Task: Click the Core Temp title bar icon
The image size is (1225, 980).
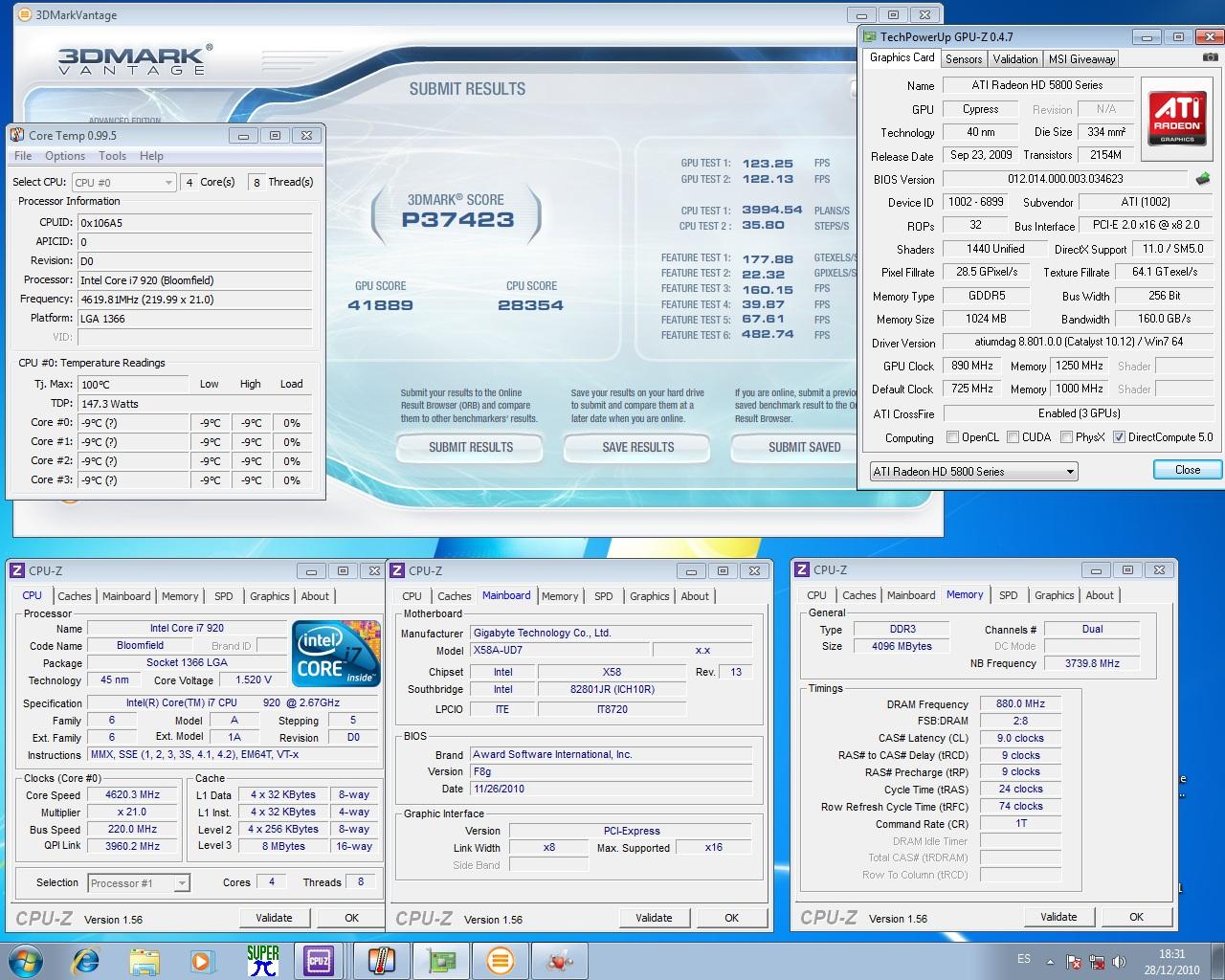Action: (x=16, y=136)
